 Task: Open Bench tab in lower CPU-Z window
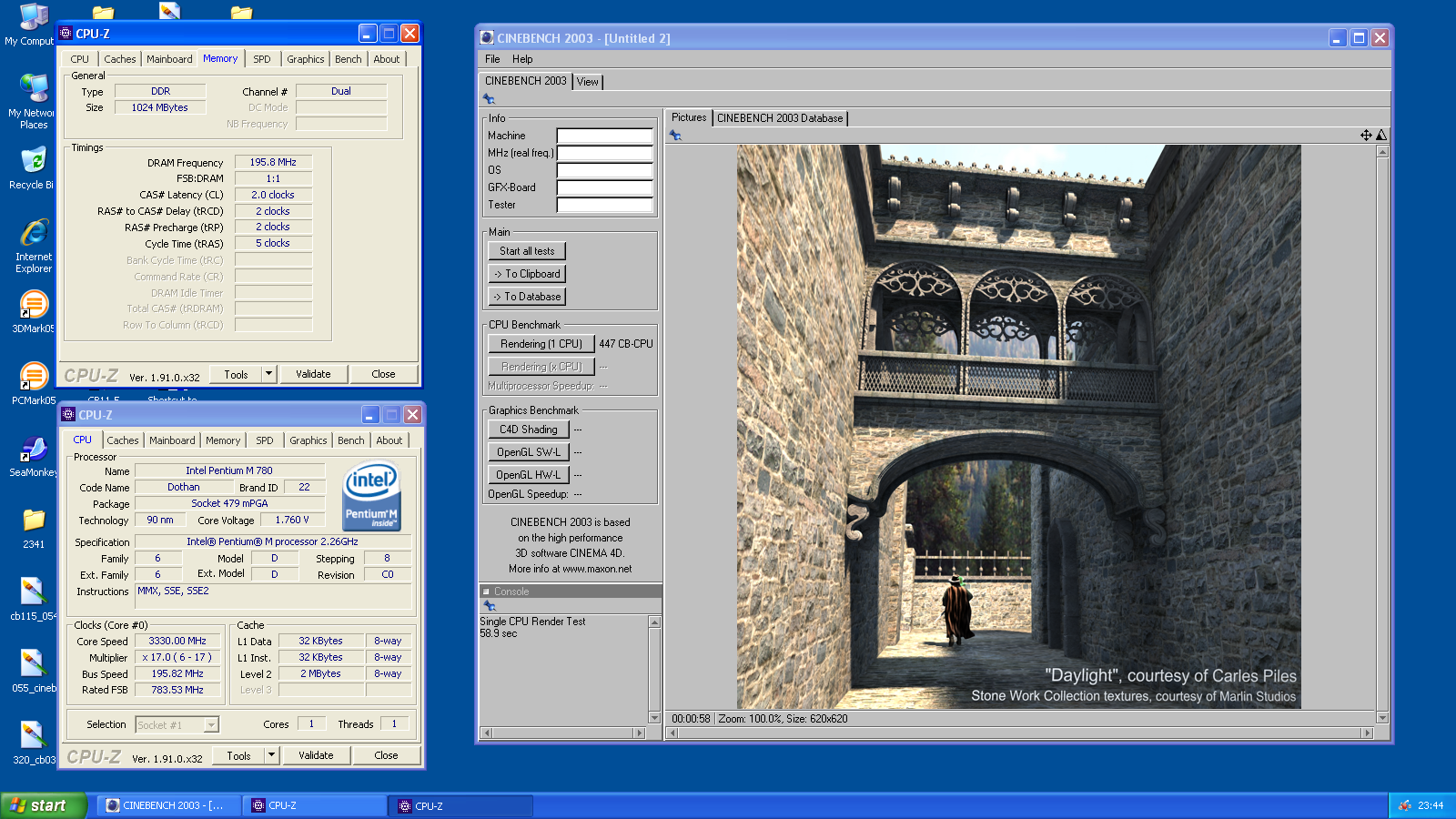pos(351,440)
